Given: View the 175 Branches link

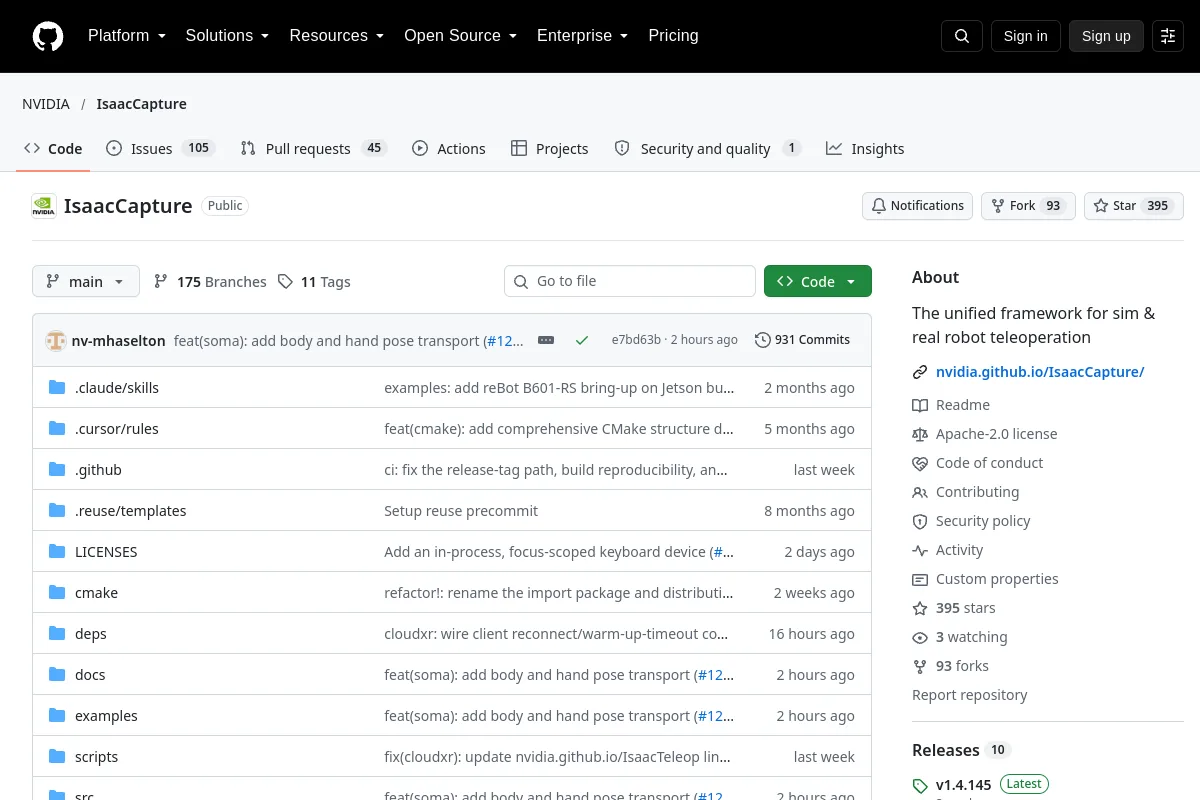Looking at the screenshot, I should (210, 282).
